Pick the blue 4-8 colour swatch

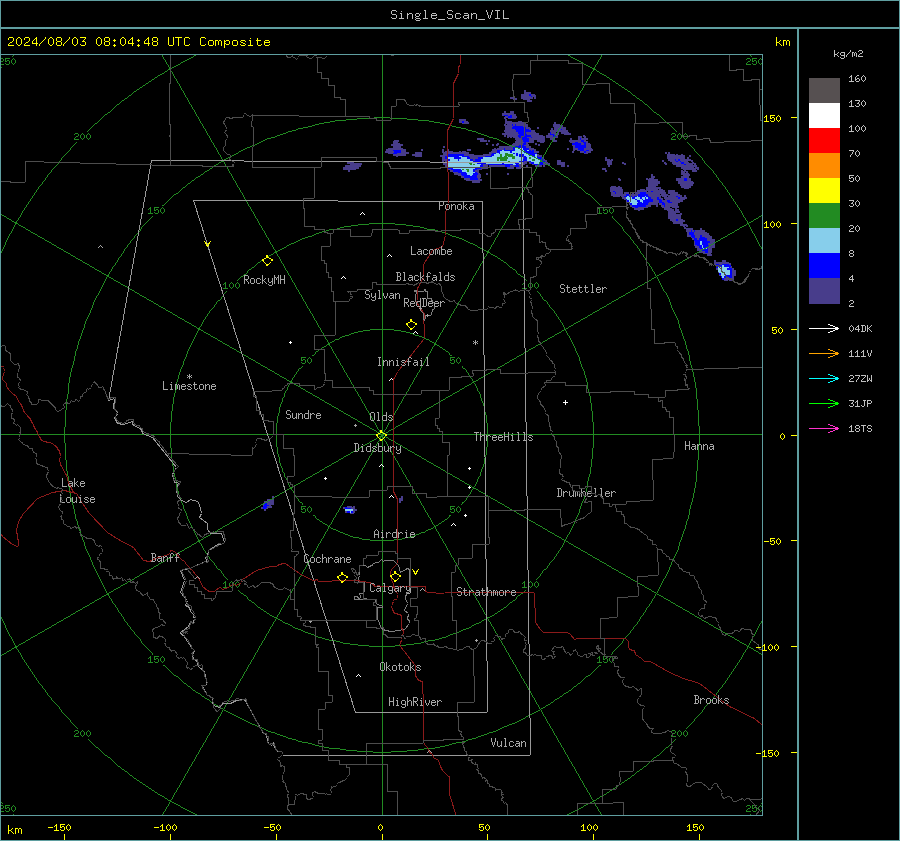click(824, 266)
